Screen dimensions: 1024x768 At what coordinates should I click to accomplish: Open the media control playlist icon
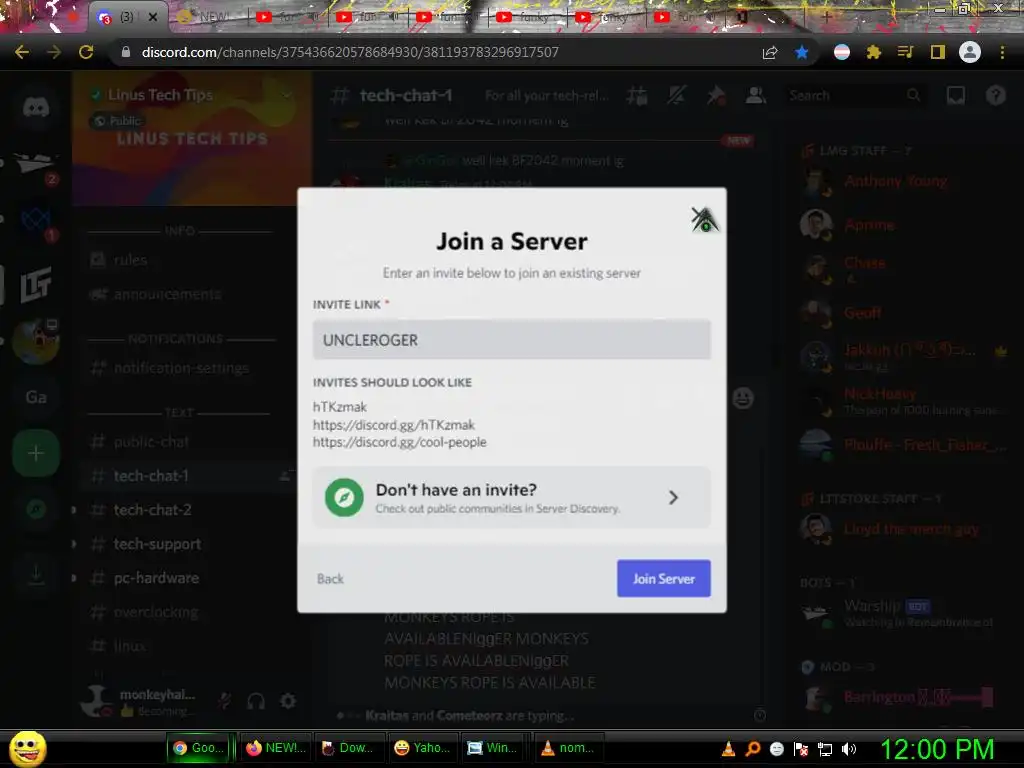pos(905,52)
